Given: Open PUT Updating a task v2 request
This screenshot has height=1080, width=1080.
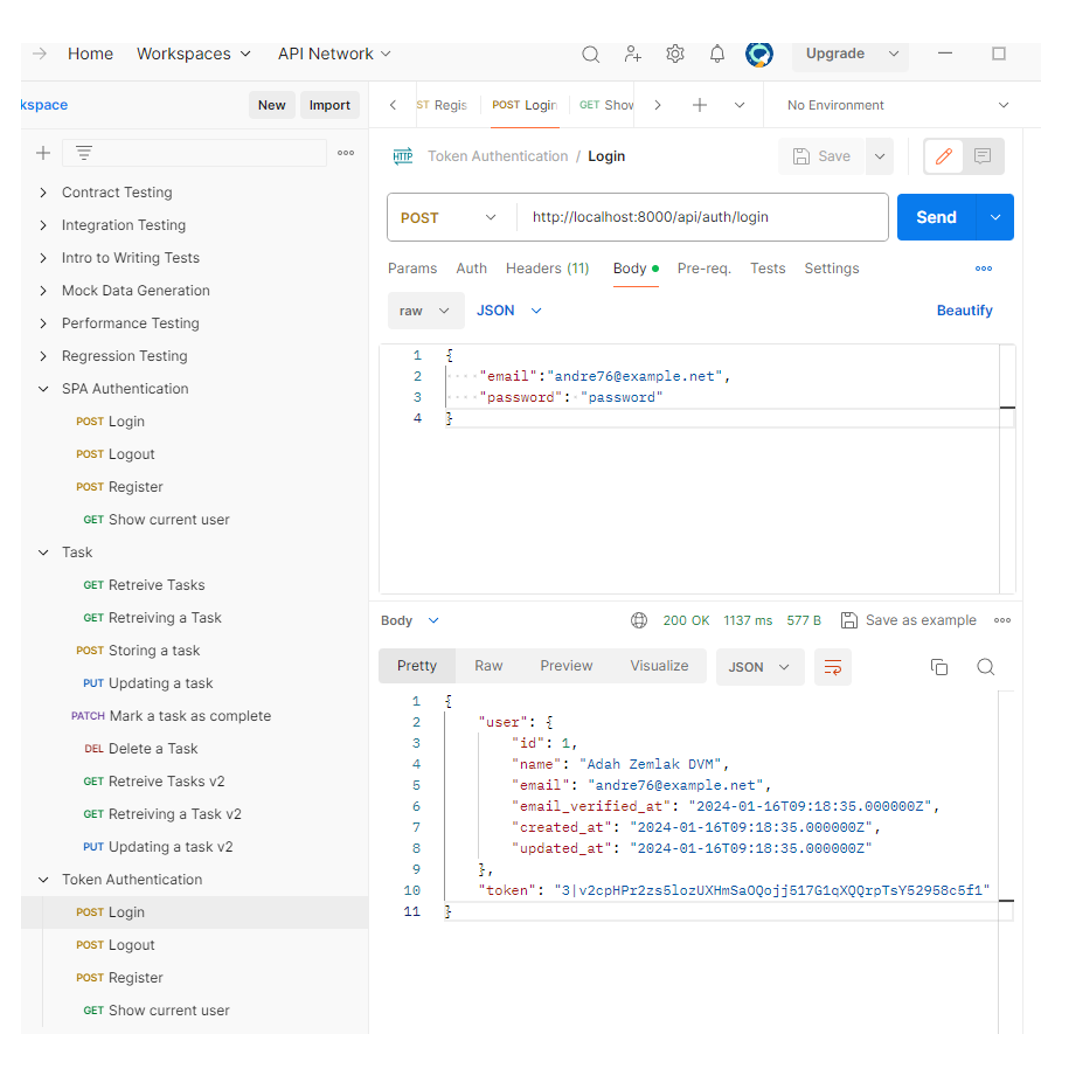Looking at the screenshot, I should tap(158, 847).
